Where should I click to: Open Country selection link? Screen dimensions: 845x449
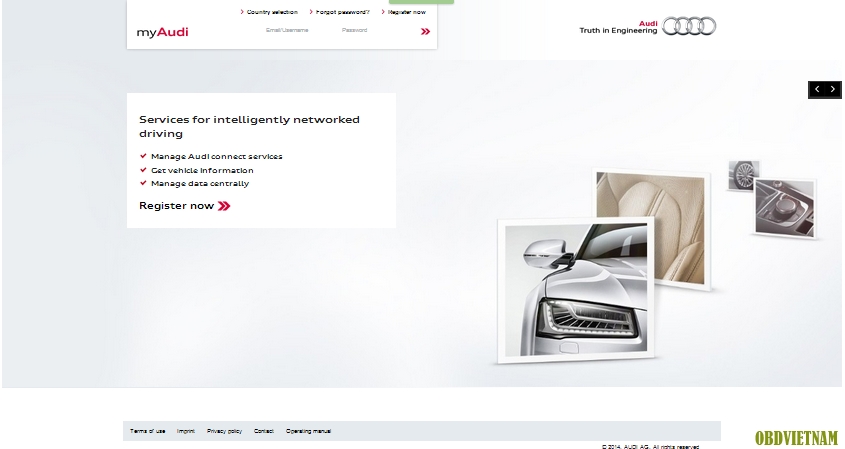pos(271,12)
